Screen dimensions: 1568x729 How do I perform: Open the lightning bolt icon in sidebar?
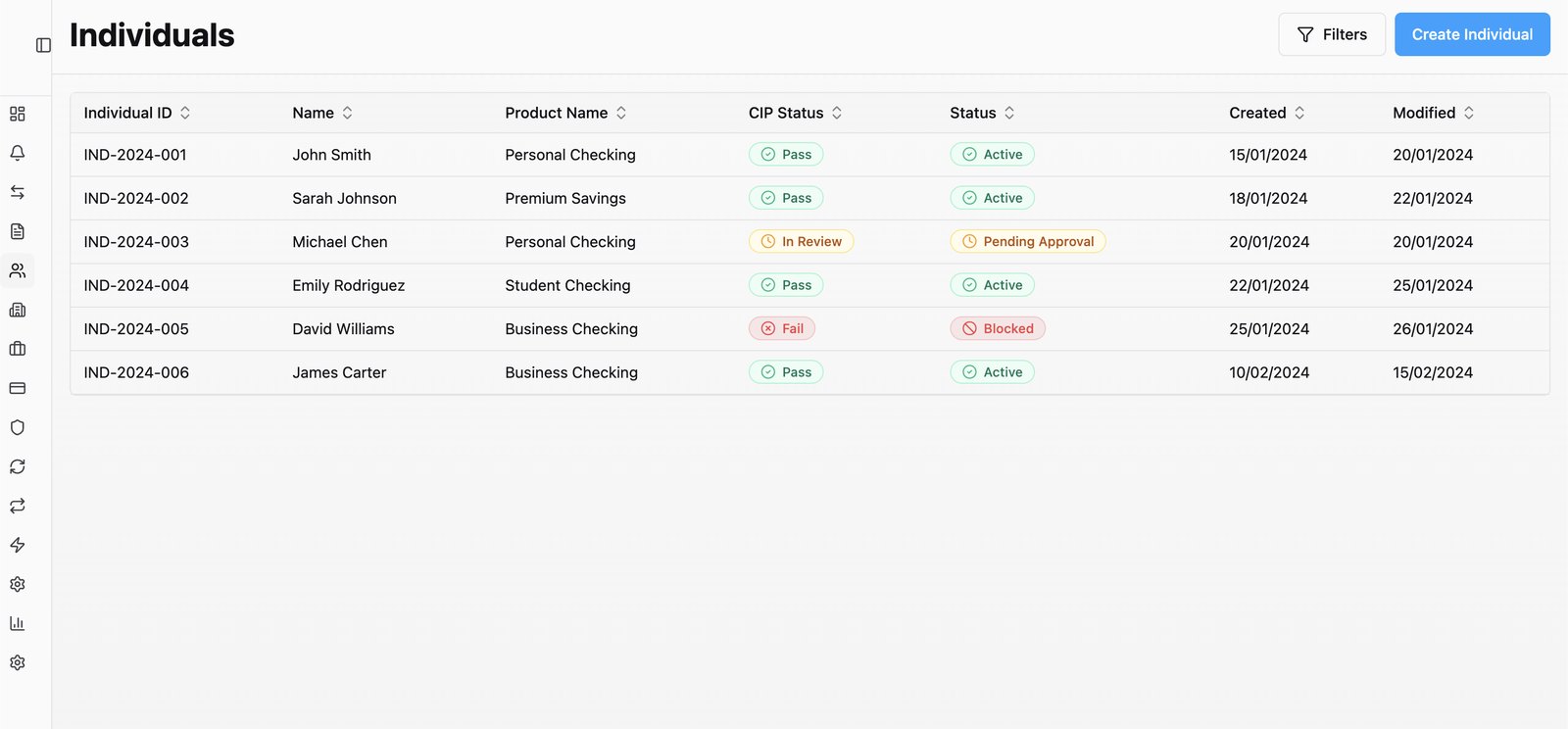18,545
